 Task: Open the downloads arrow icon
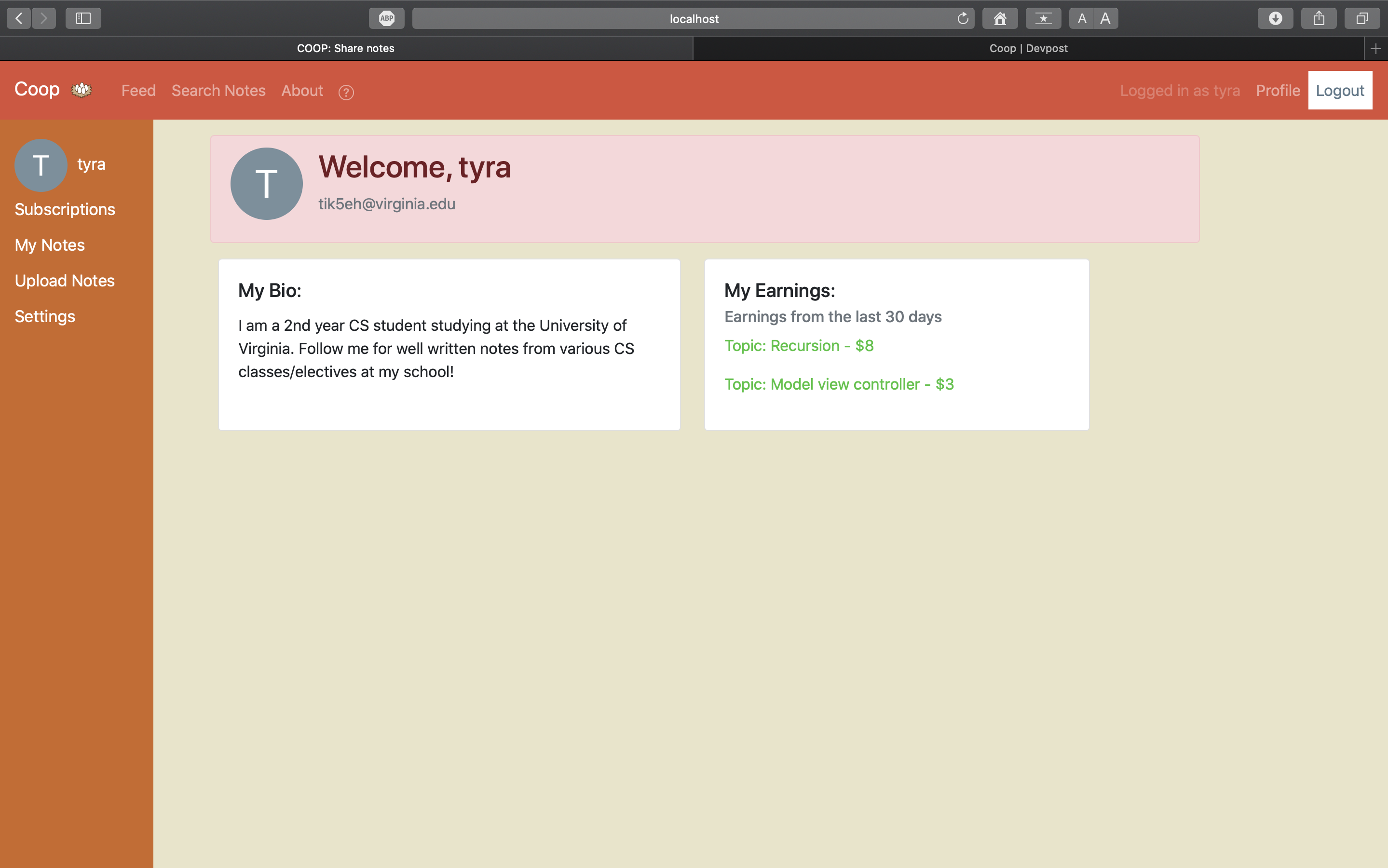click(1275, 18)
